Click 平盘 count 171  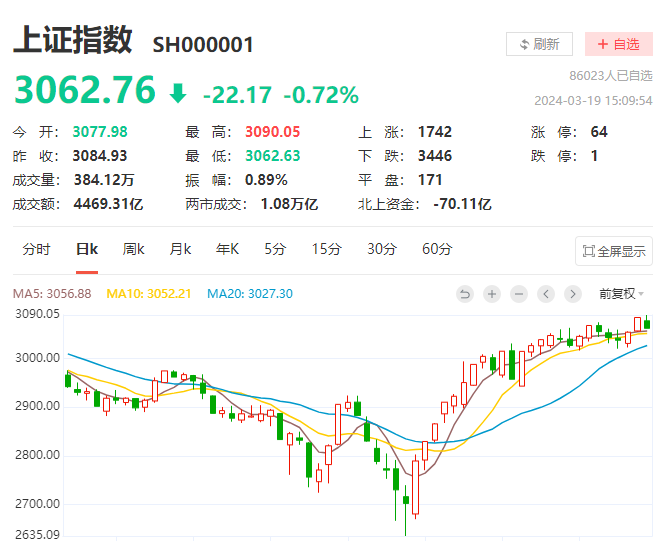click(430, 180)
